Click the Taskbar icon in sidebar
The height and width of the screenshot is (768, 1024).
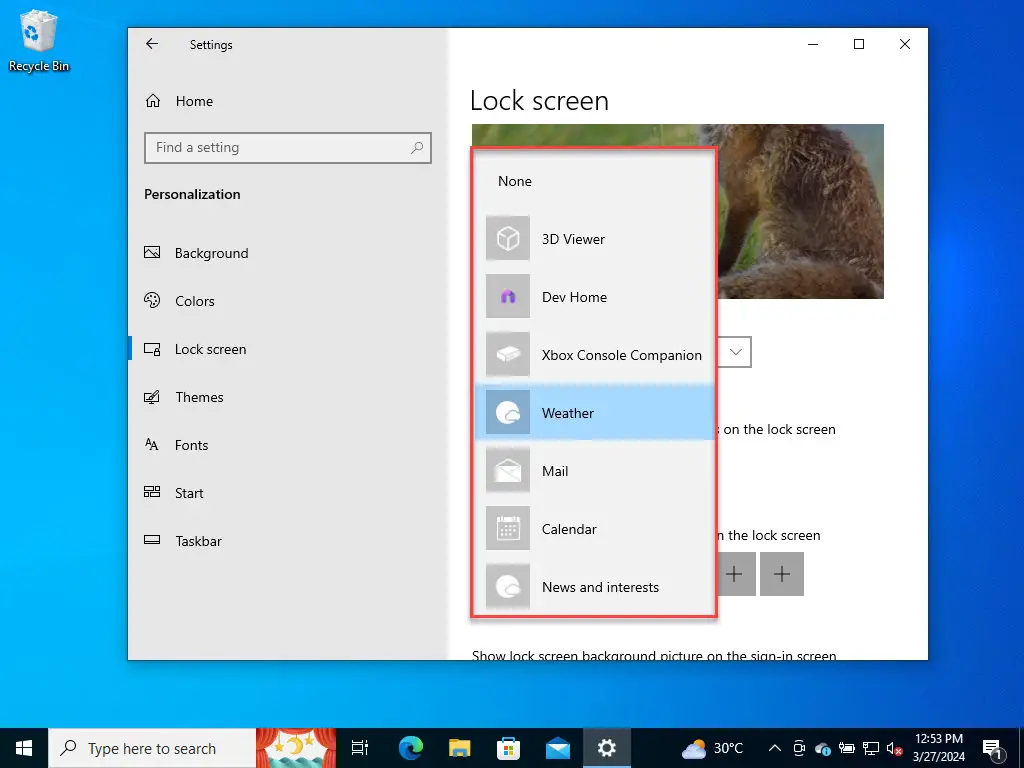pos(152,540)
